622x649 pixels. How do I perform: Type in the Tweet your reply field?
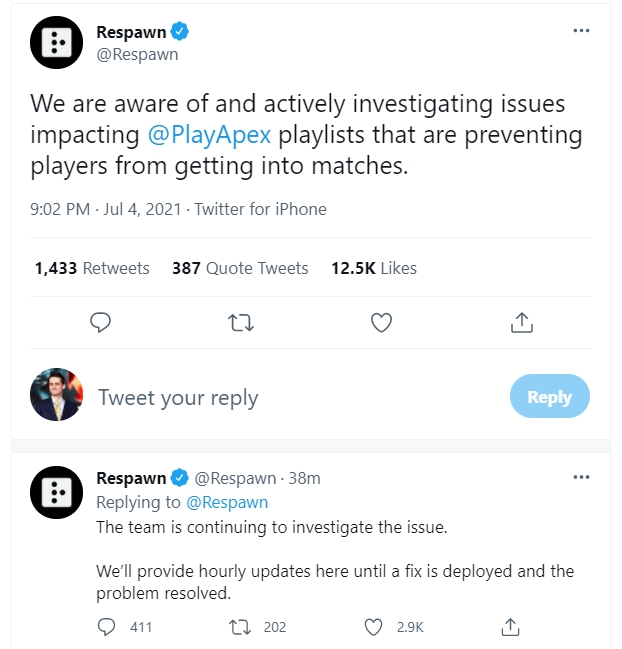click(x=290, y=397)
